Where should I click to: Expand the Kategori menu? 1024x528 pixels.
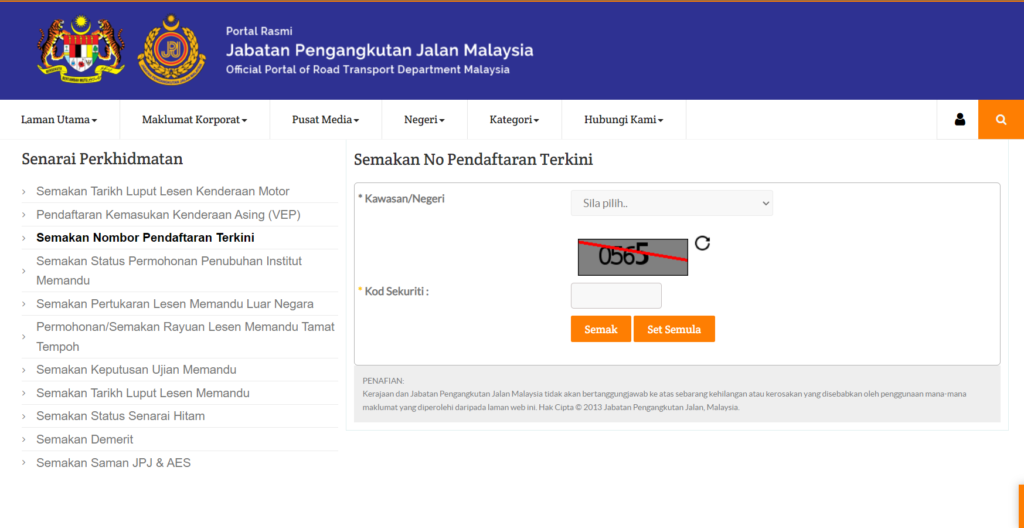(x=514, y=120)
